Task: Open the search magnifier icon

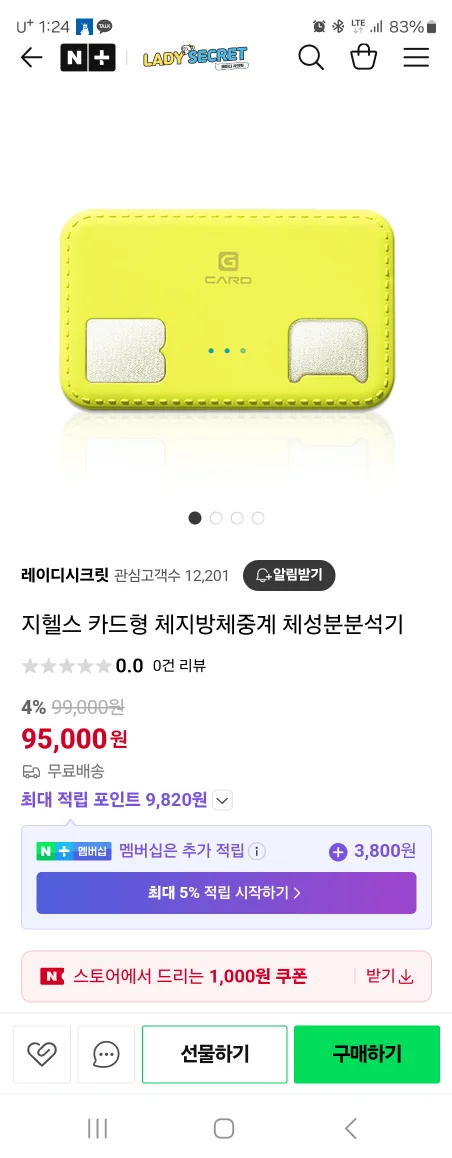Action: pyautogui.click(x=311, y=57)
